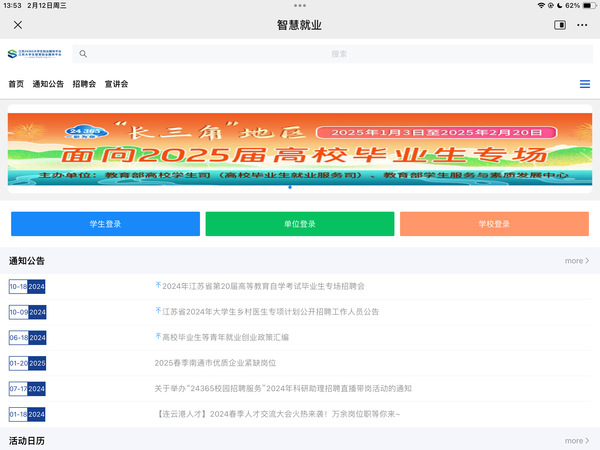Viewport: 600px width, 450px height.
Task: Focus the 搜索 search input field
Action: click(339, 54)
